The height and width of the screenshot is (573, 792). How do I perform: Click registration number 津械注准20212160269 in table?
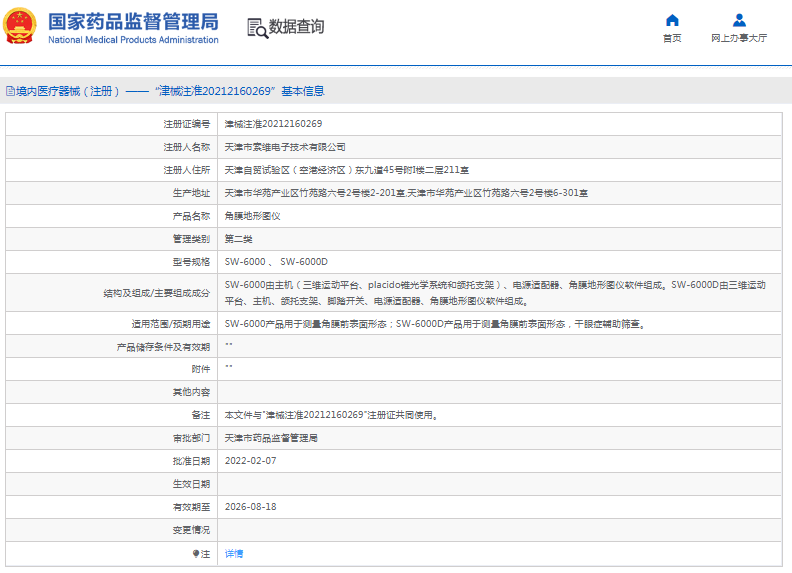(273, 124)
